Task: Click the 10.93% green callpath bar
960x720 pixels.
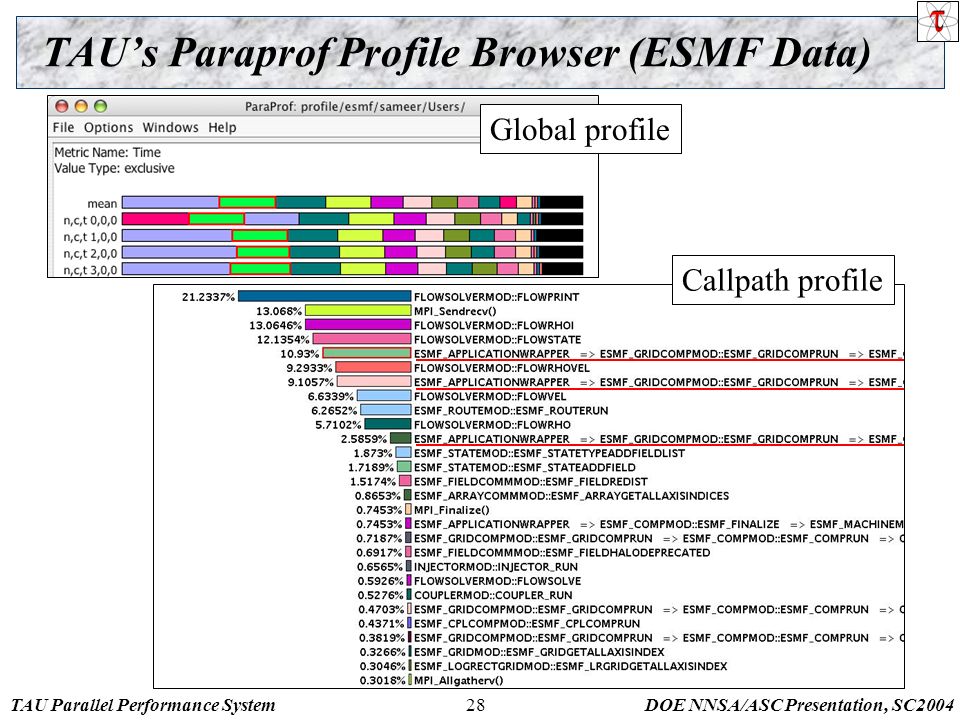Action: (367, 353)
